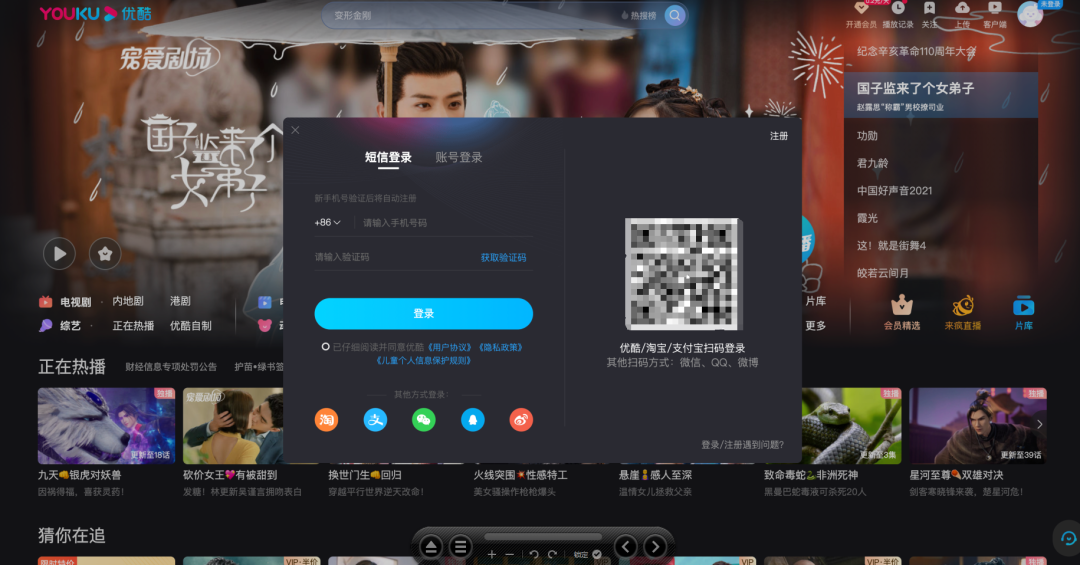
Task: Toggle the 锁定 lock checkbox
Action: 597,554
